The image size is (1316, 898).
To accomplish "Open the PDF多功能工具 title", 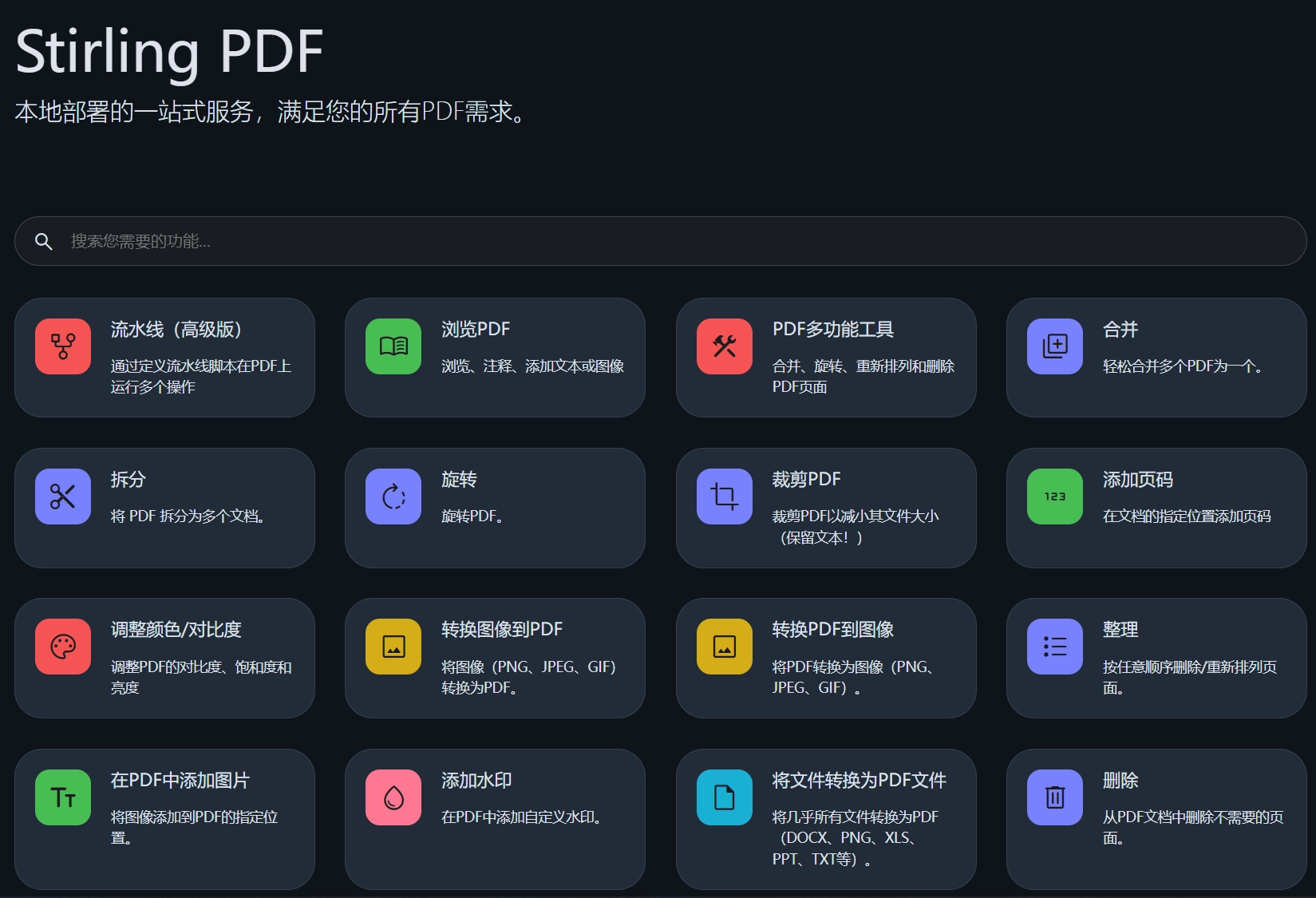I will point(833,330).
